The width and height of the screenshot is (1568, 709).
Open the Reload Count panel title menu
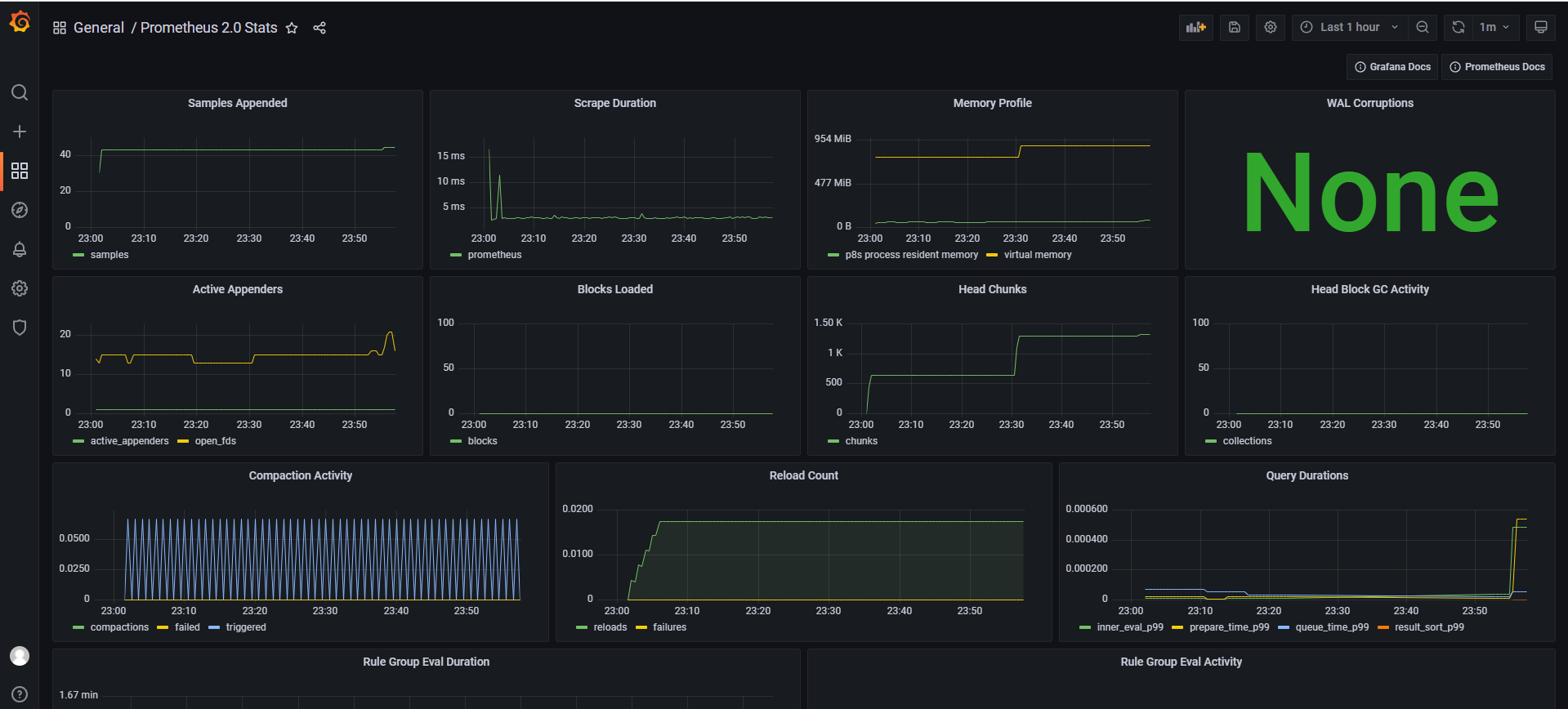pos(804,475)
